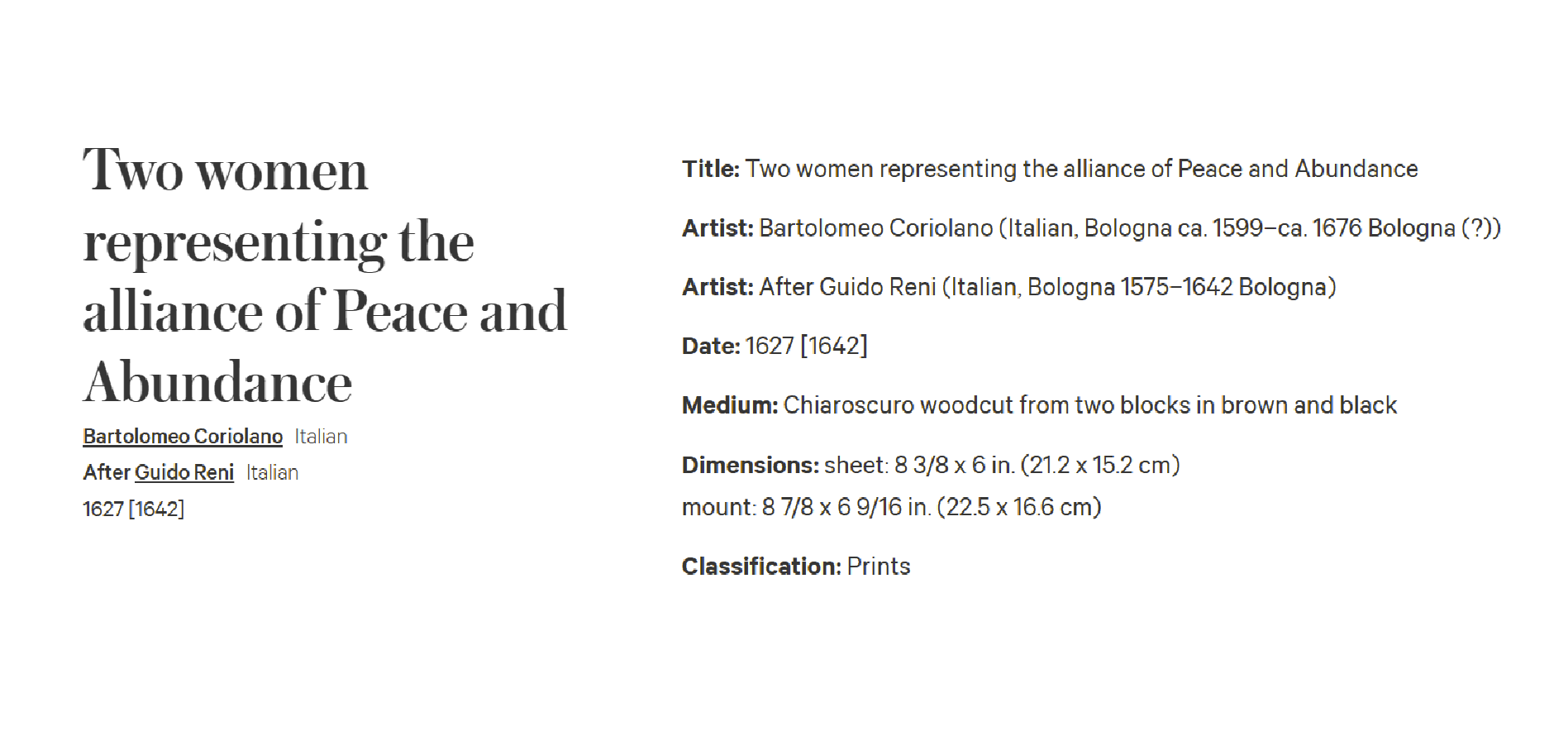Click the Classification label
This screenshot has height=746, width=1568.
(x=761, y=567)
